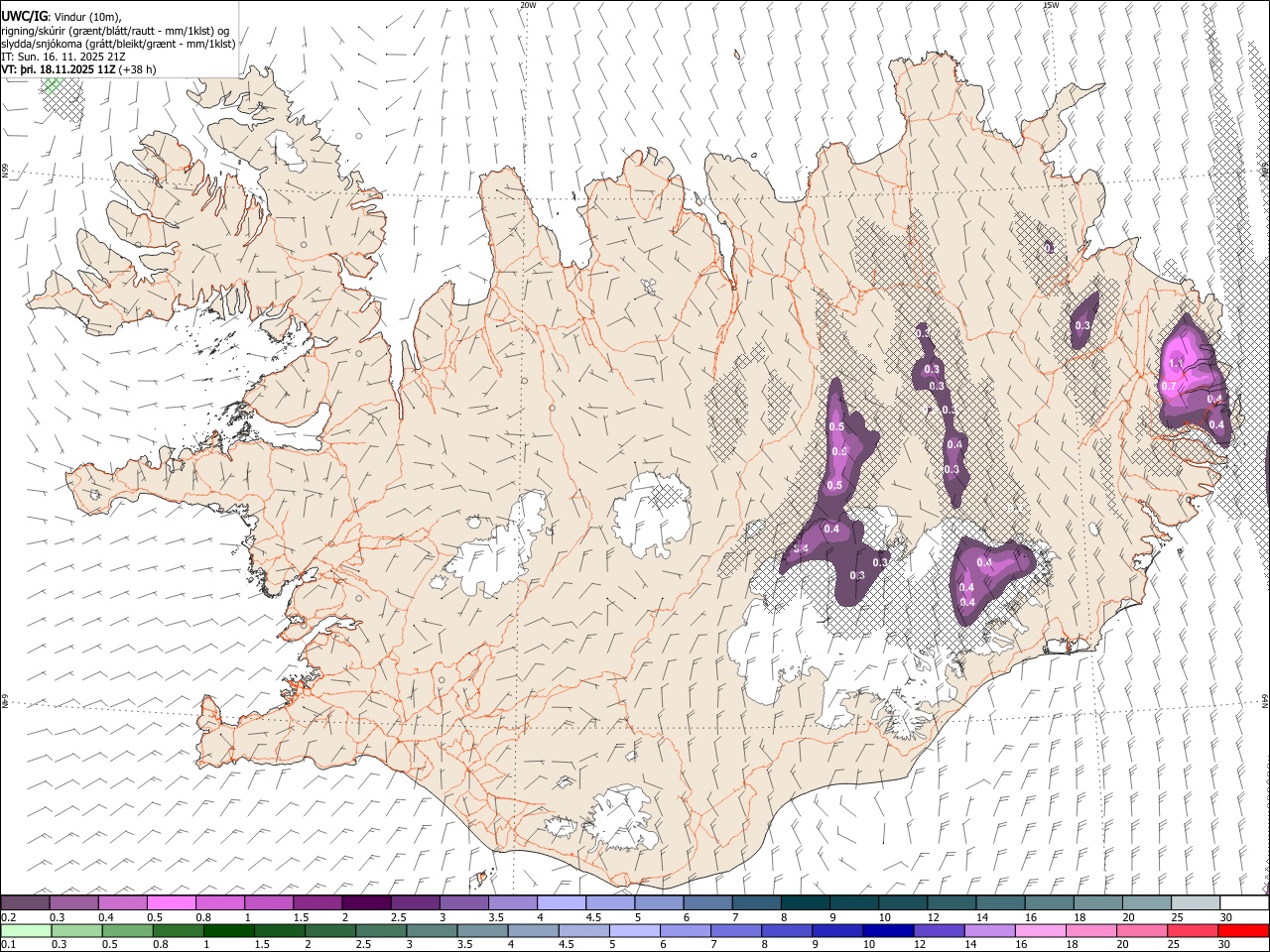The image size is (1270, 952).
Task: Pick the lower-scale violet swatch between 12 and 14
Action: (x=939, y=931)
